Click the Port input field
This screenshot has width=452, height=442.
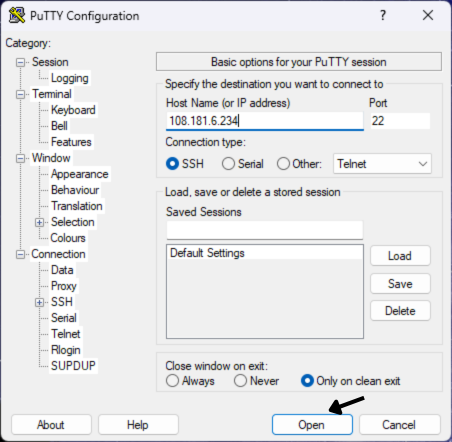click(x=400, y=121)
